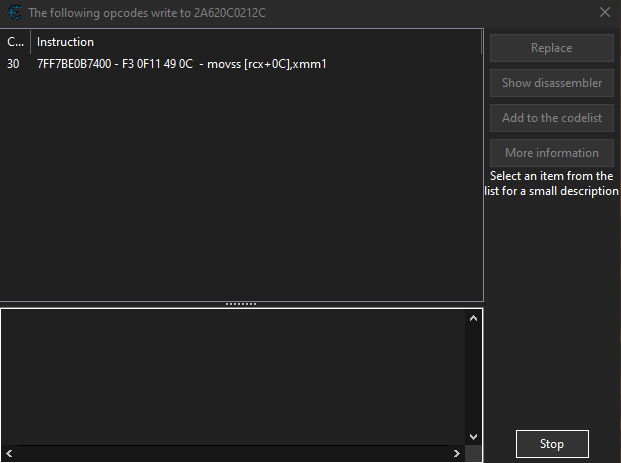Click the small description hint label

coord(551,183)
